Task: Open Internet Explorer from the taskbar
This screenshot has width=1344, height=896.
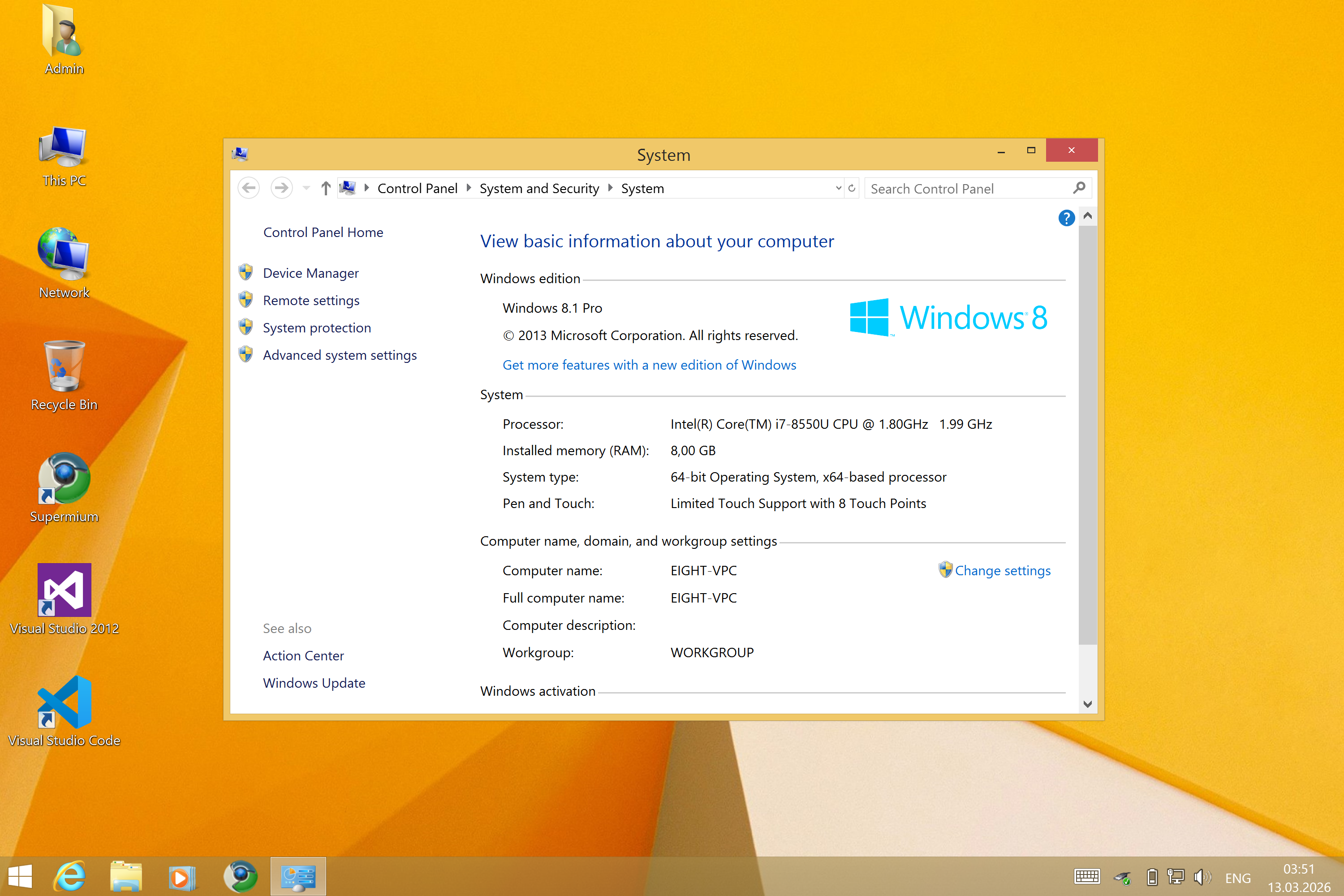Action: point(70,877)
